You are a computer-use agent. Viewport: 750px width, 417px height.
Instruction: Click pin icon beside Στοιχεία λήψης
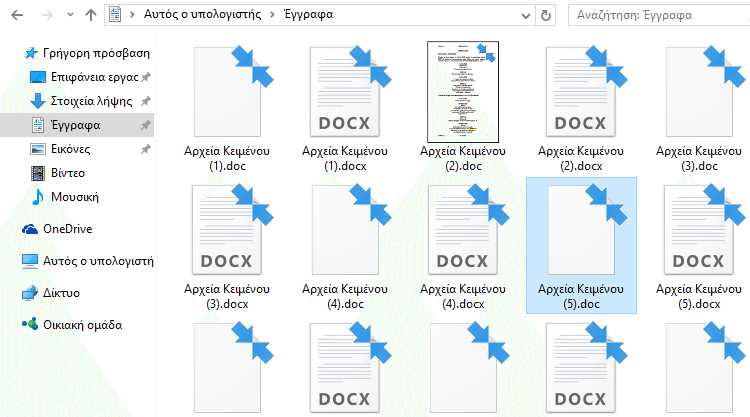pyautogui.click(x=146, y=101)
